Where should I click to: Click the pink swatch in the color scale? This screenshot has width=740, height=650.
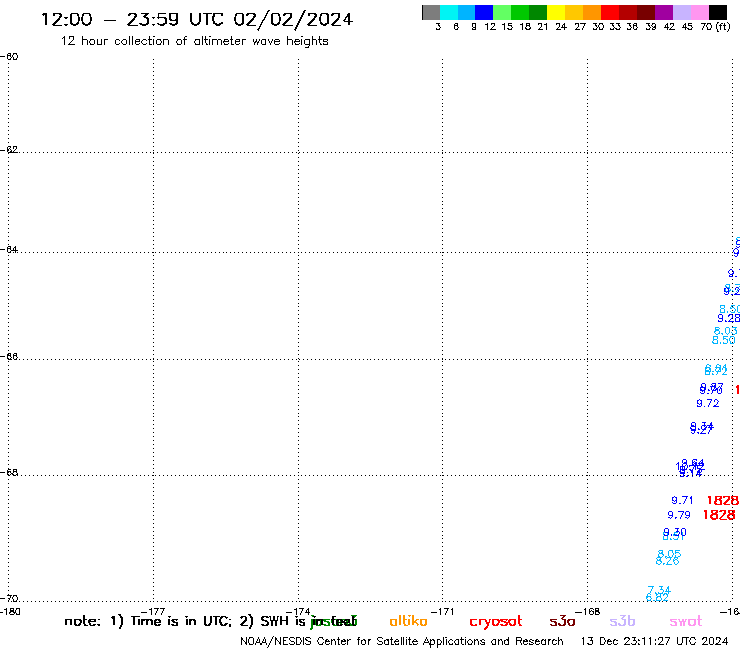(699, 12)
